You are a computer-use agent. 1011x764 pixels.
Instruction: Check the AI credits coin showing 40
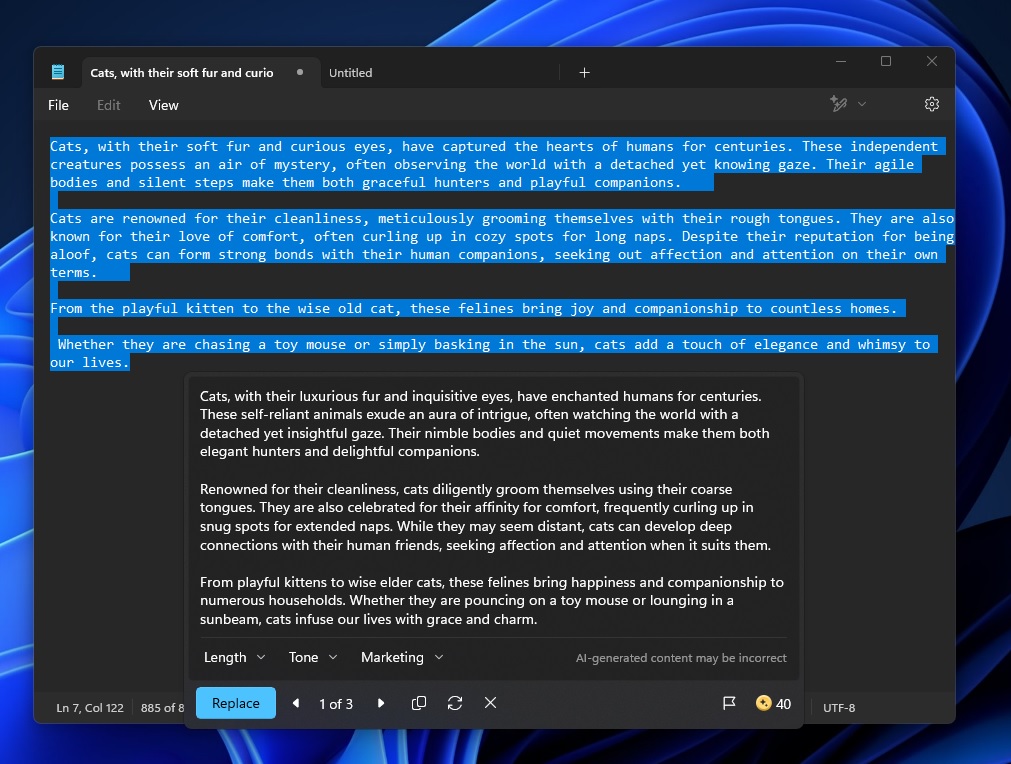[773, 703]
